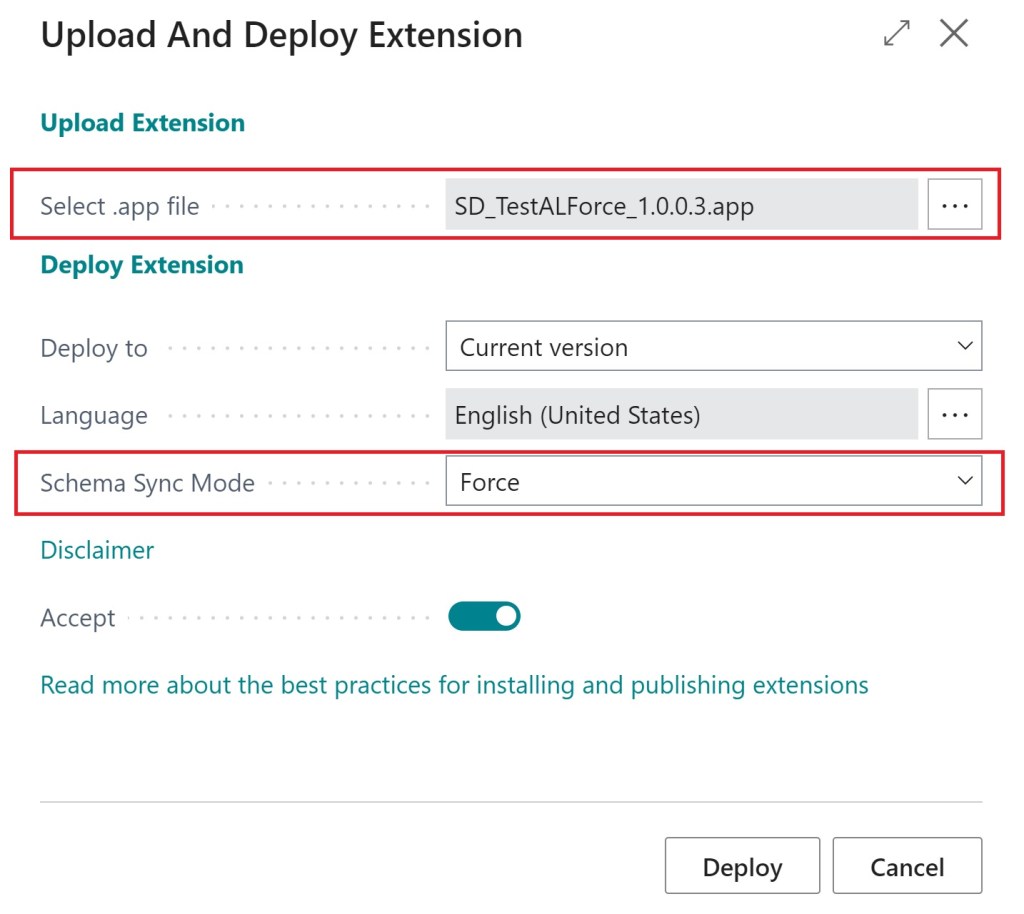Click the Schema Sync Mode field label
The image size is (1024, 914).
coord(147,483)
